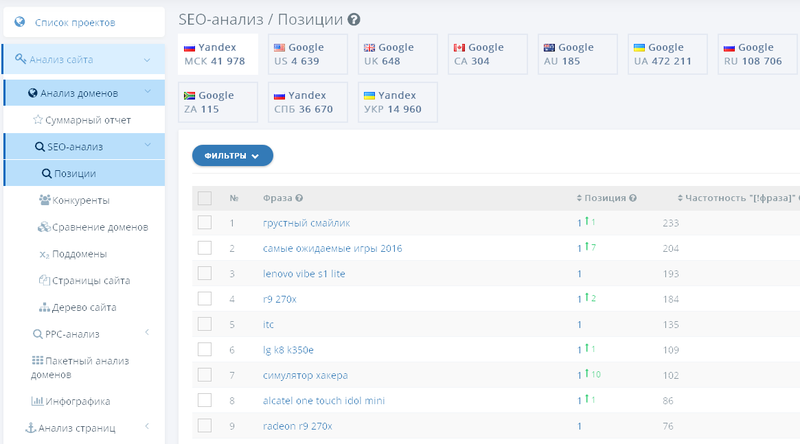The height and width of the screenshot is (444, 800).
Task: Click frequency value 233 in first row
Action: click(671, 223)
